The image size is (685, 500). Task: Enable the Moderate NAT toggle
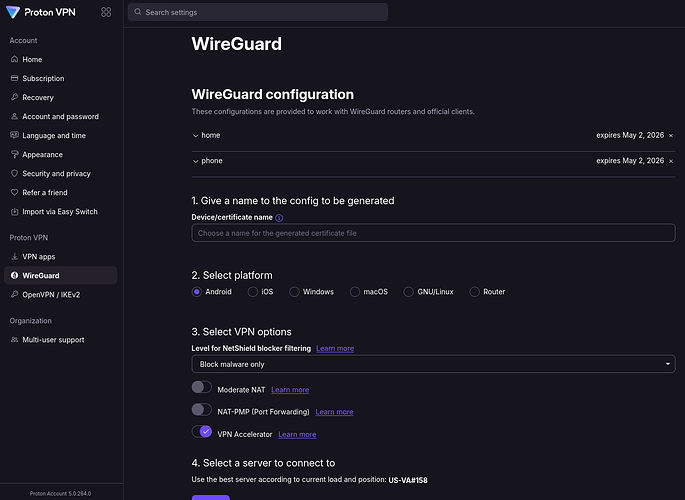coord(201,387)
